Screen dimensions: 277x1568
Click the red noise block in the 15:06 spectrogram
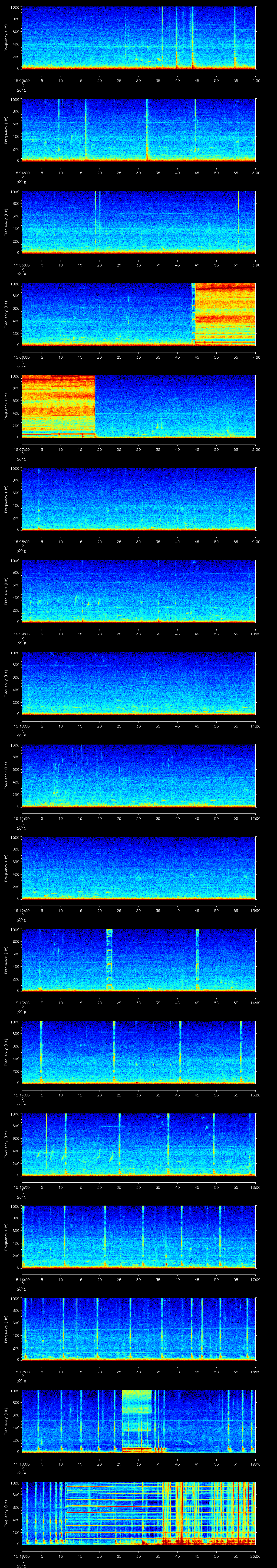(225, 313)
